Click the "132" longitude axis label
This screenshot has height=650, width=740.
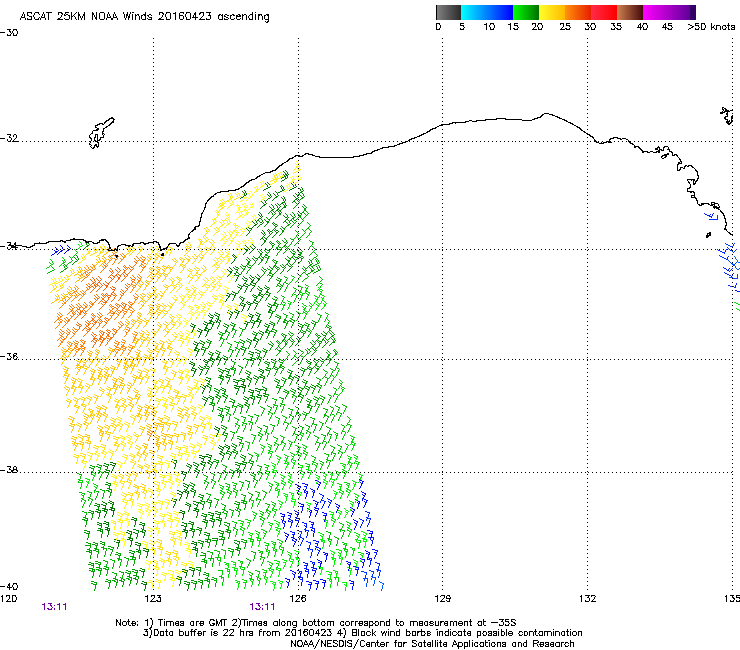[x=587, y=599]
